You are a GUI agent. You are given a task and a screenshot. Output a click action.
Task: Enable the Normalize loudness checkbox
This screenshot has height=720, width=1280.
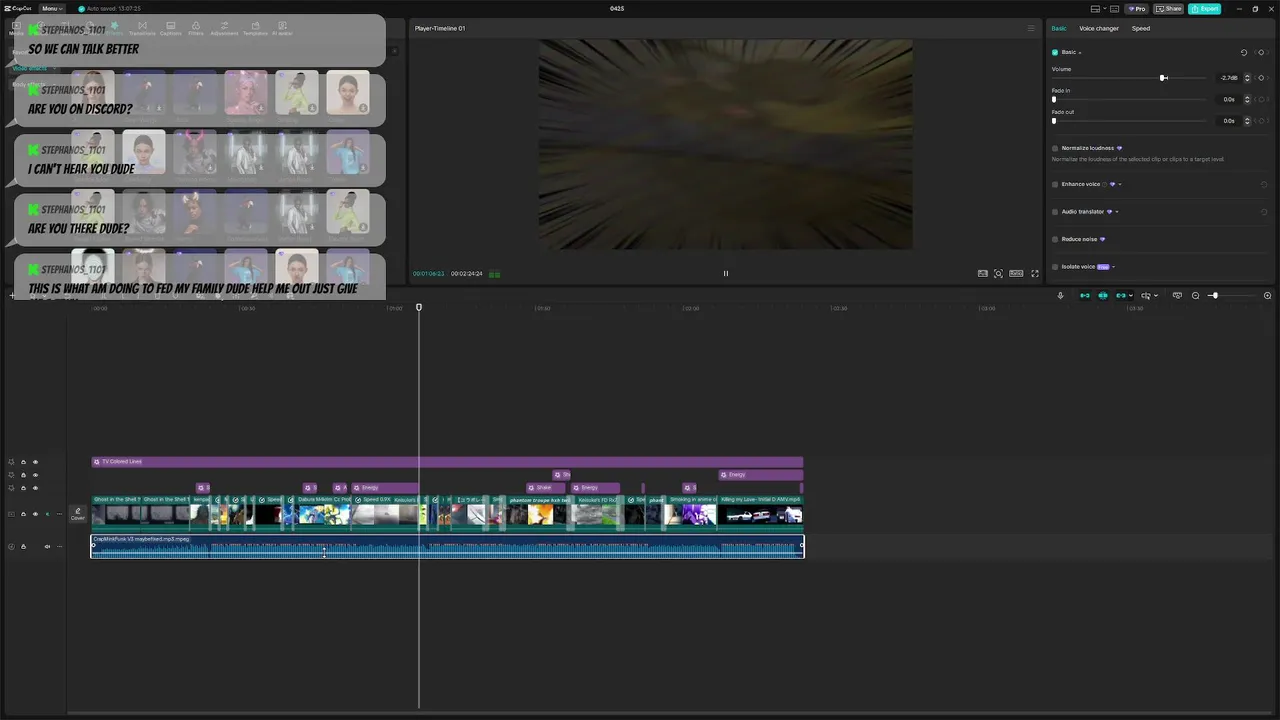point(1055,148)
